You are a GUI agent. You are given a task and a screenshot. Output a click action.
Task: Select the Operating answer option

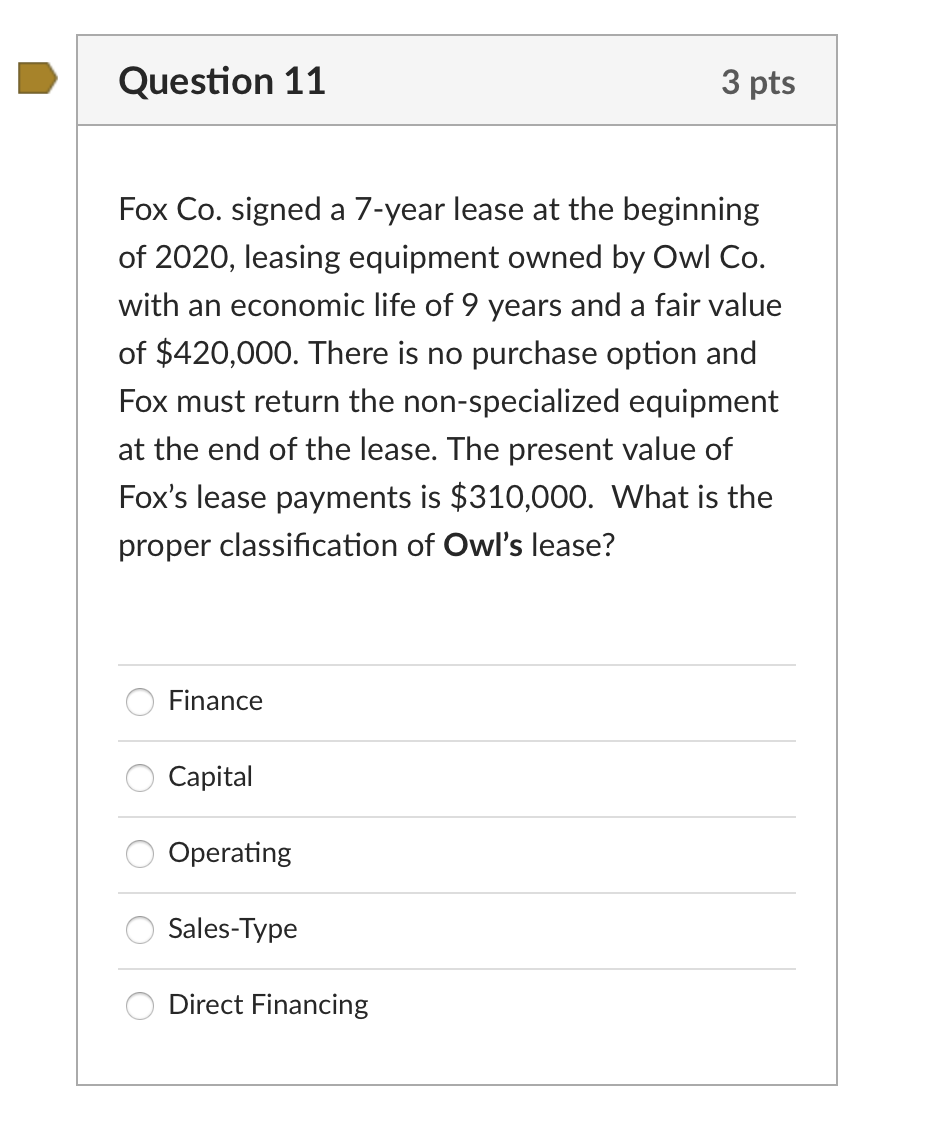140,854
